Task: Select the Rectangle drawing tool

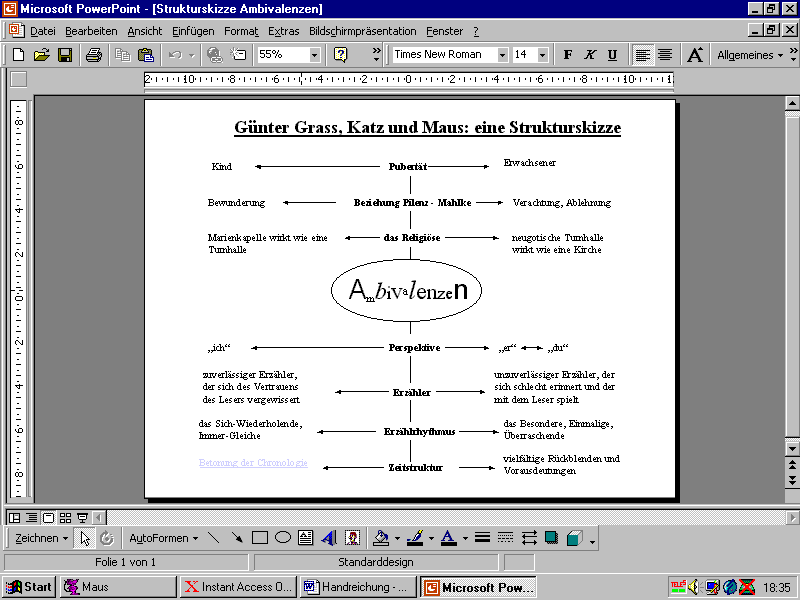Action: click(x=260, y=538)
